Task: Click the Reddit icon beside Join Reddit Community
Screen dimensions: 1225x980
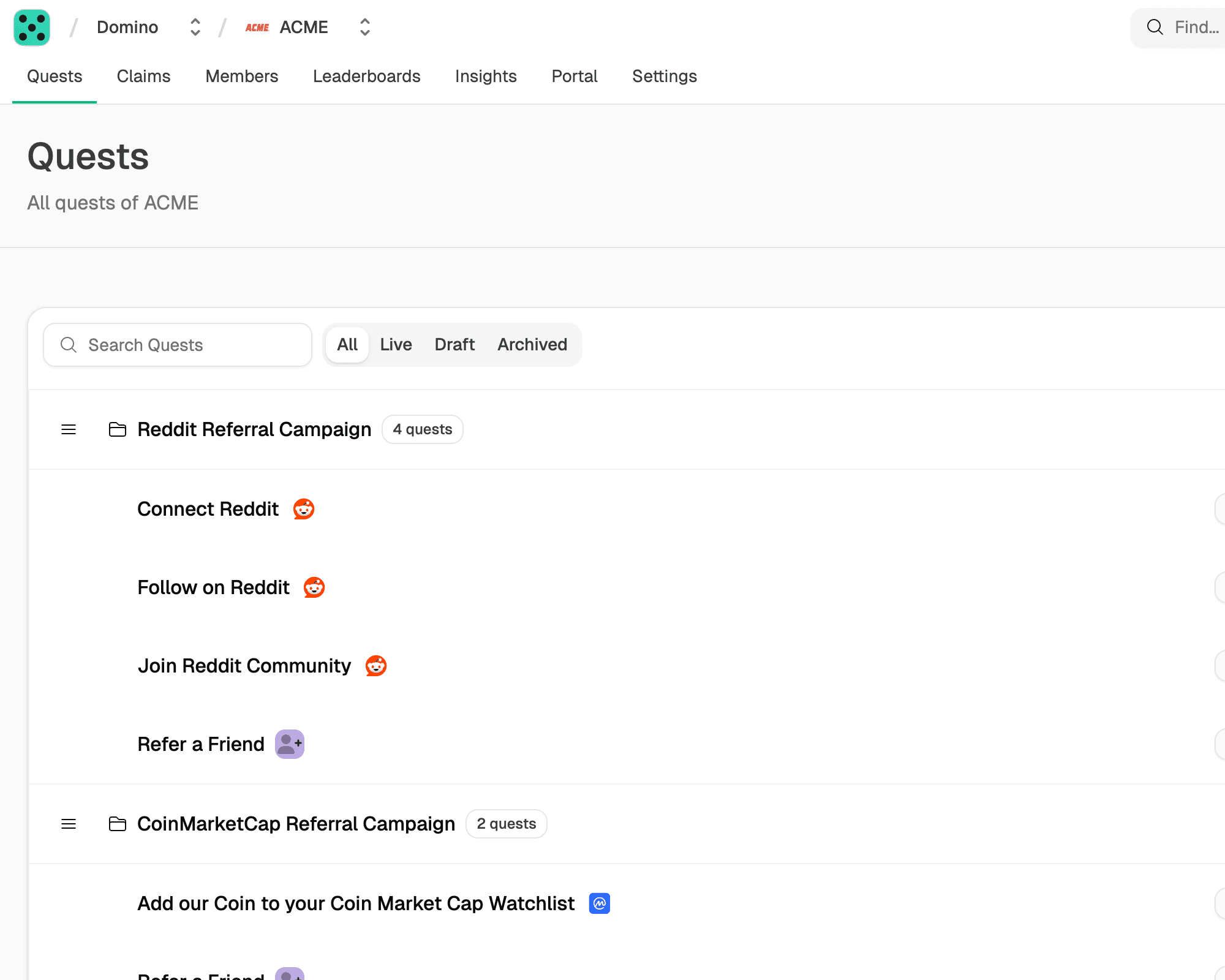Action: 376,666
